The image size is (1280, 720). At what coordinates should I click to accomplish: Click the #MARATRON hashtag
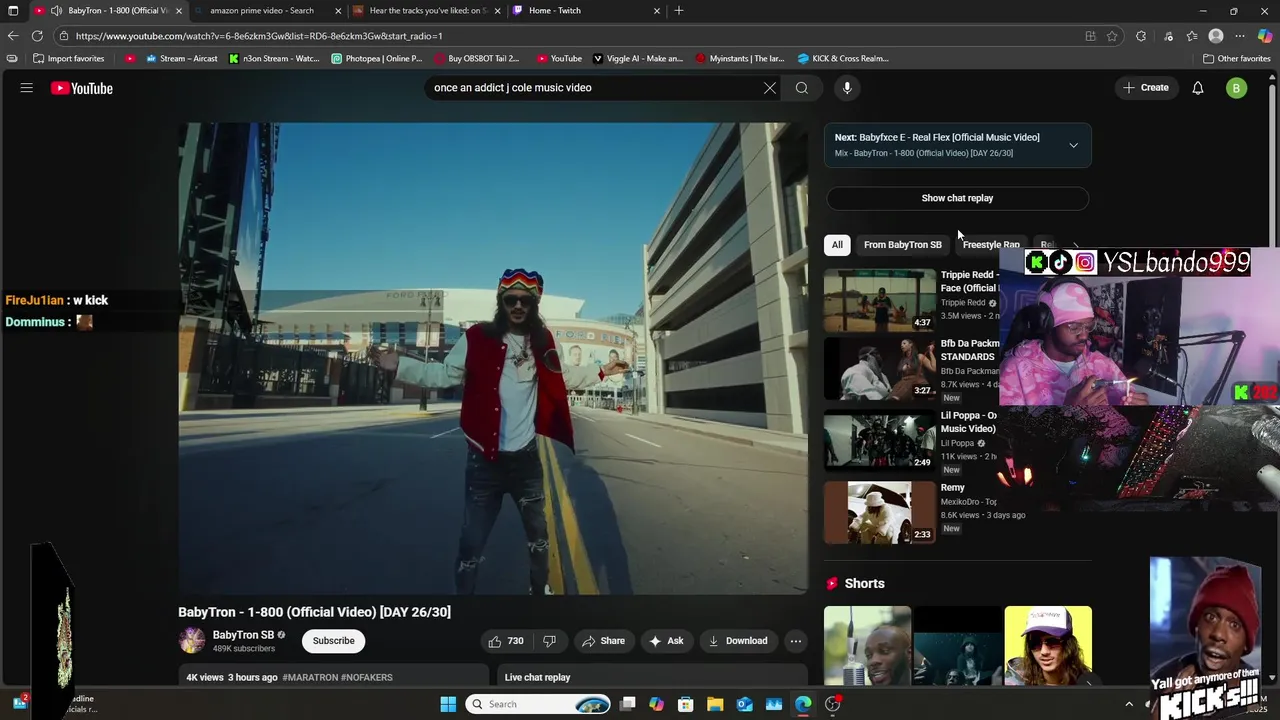coord(310,677)
